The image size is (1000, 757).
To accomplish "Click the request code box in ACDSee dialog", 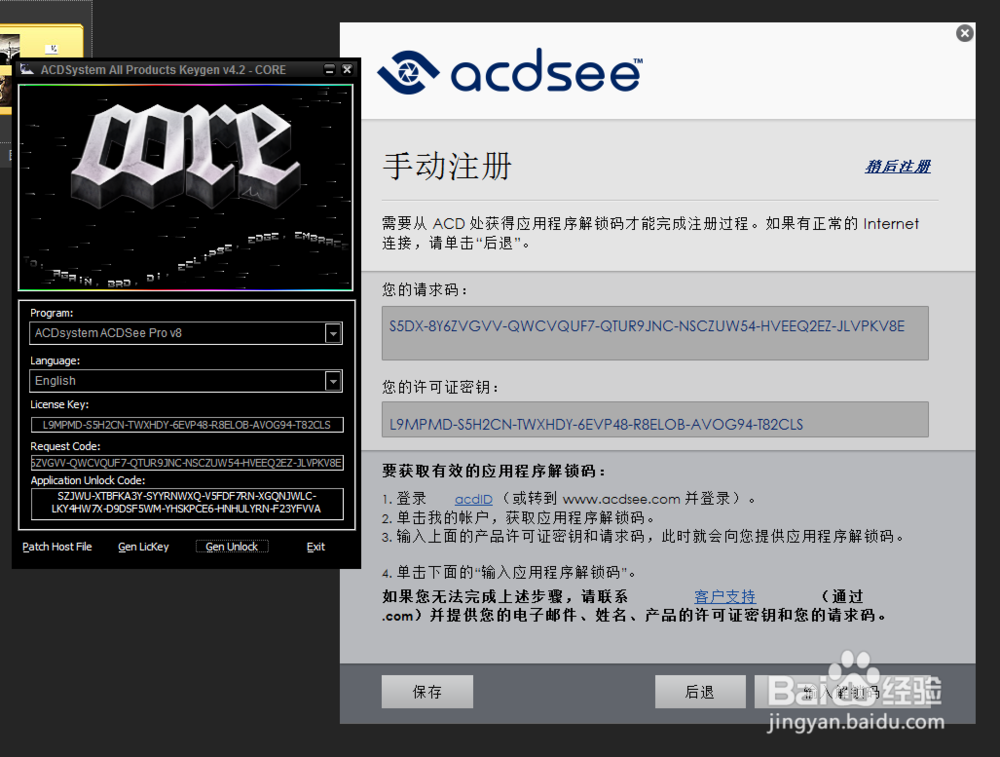I will coord(655,333).
